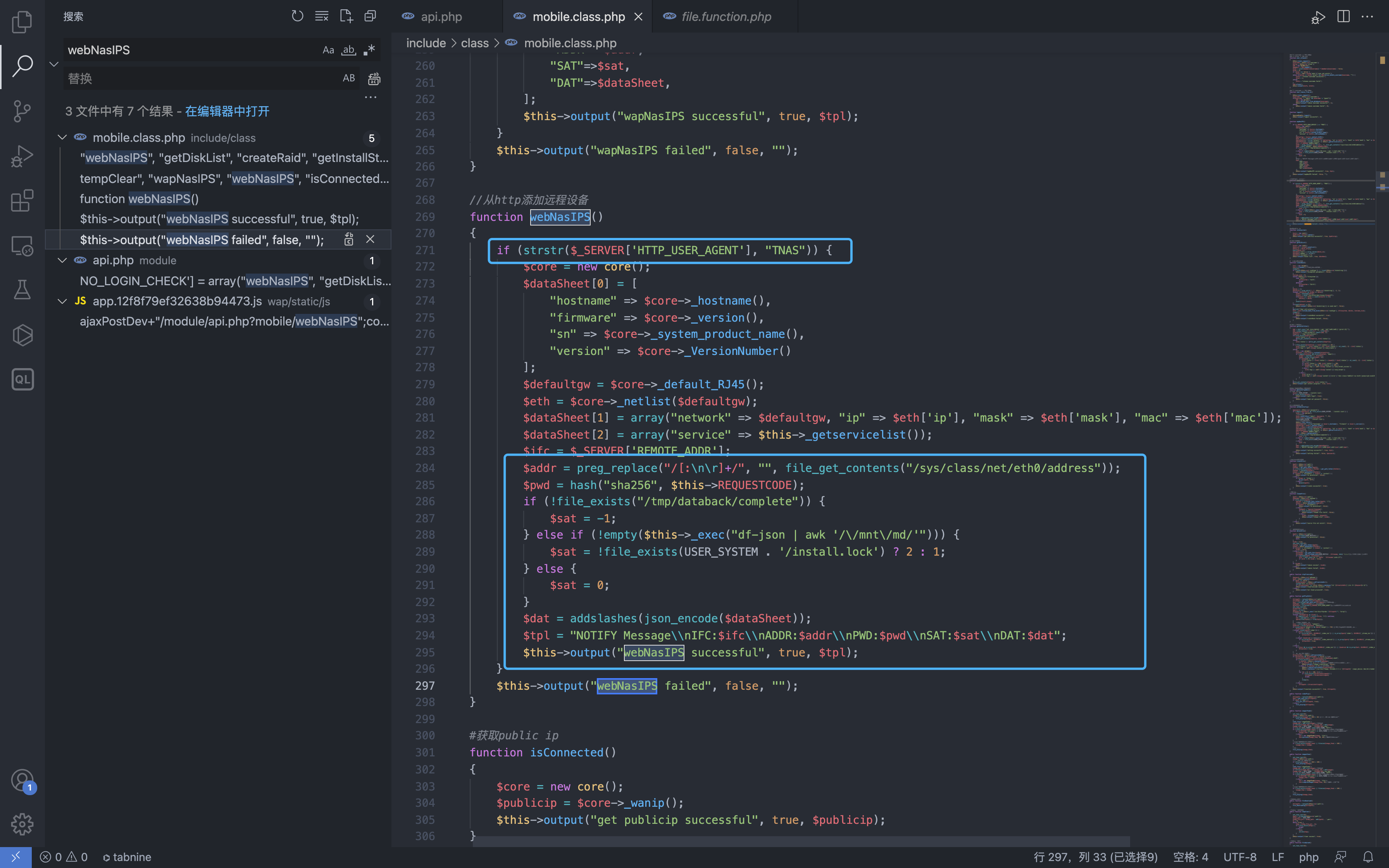Toggle Use Regular Expression option

[369, 50]
